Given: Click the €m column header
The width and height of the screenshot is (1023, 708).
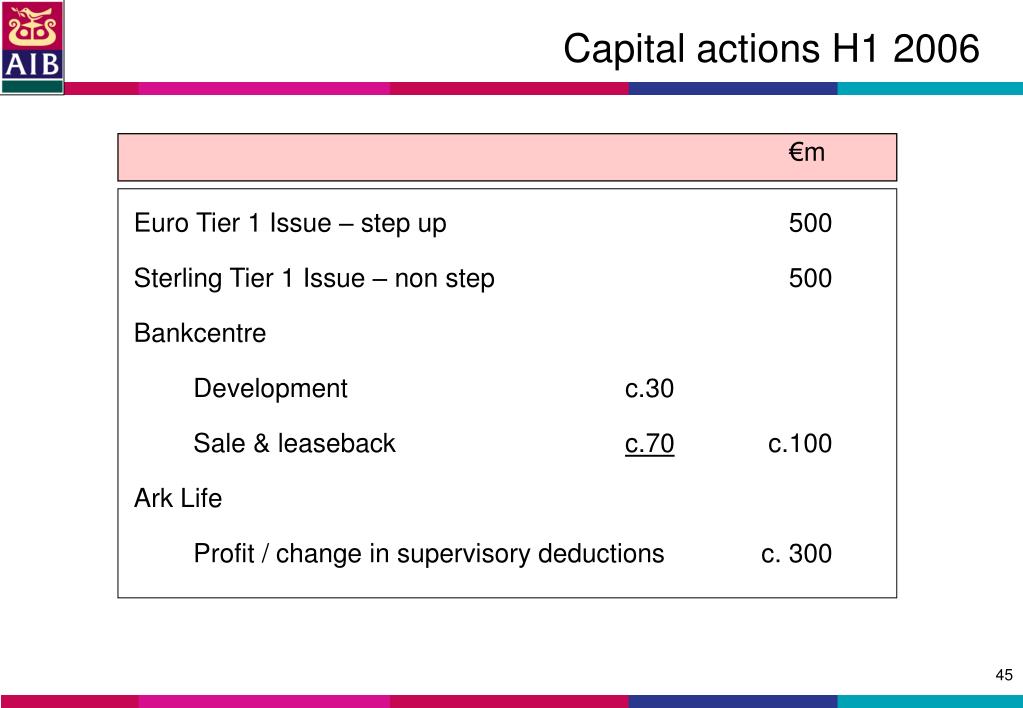Looking at the screenshot, I should click(x=807, y=152).
